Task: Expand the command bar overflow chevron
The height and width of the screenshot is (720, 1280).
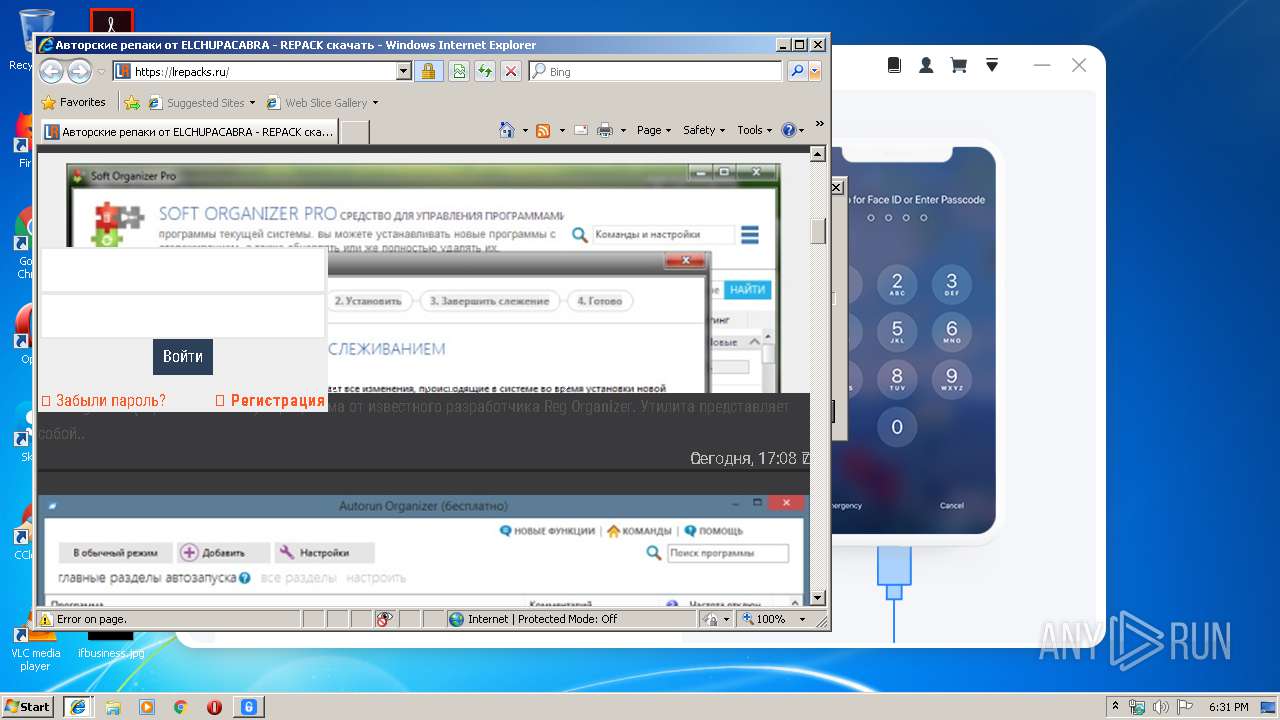Action: [819, 124]
